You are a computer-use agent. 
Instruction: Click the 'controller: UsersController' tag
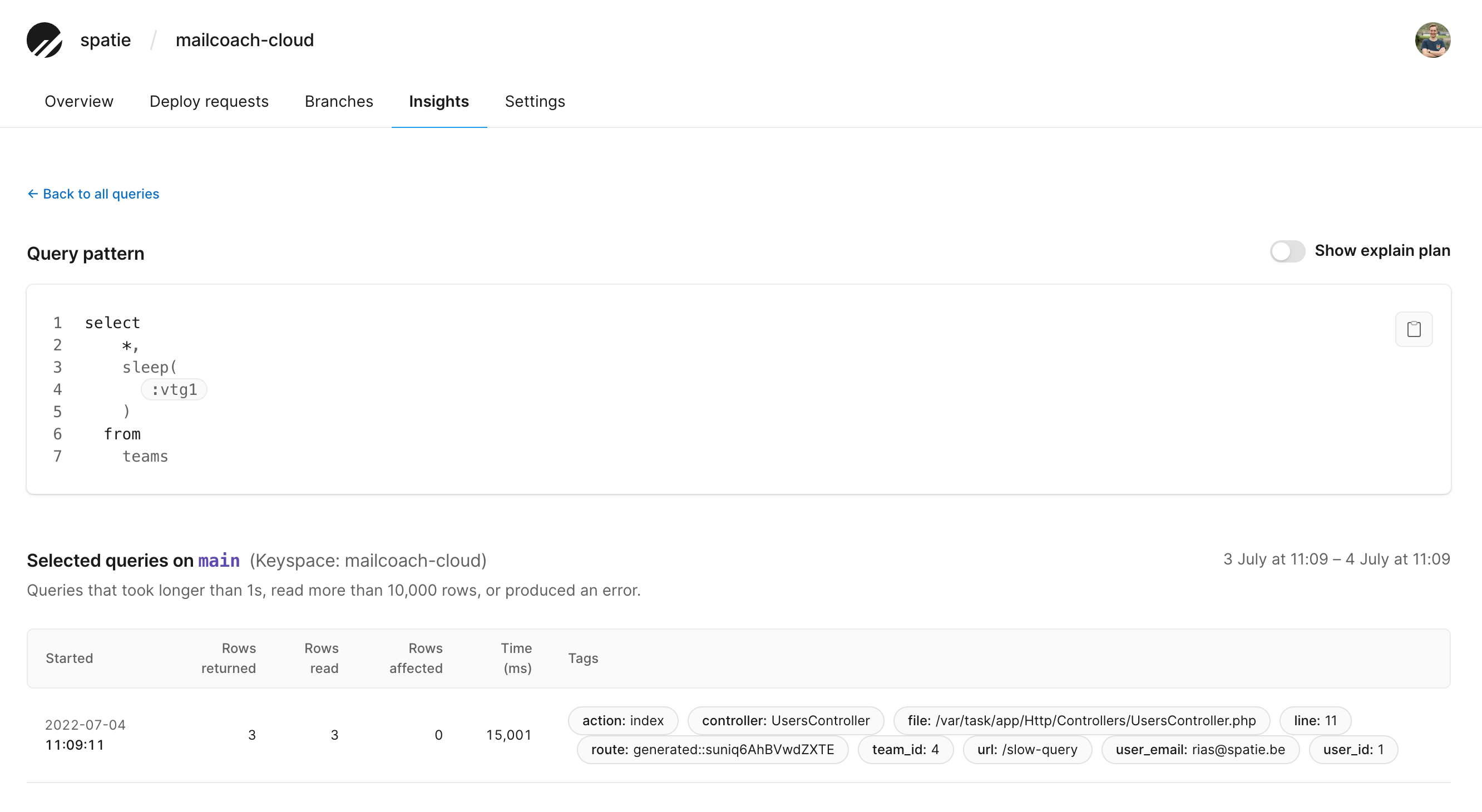[786, 721]
